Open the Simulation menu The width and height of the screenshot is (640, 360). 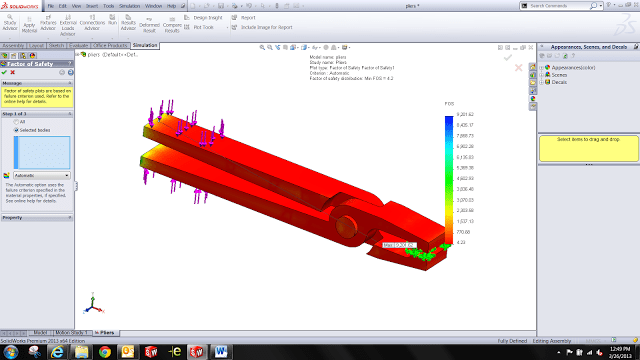point(129,6)
